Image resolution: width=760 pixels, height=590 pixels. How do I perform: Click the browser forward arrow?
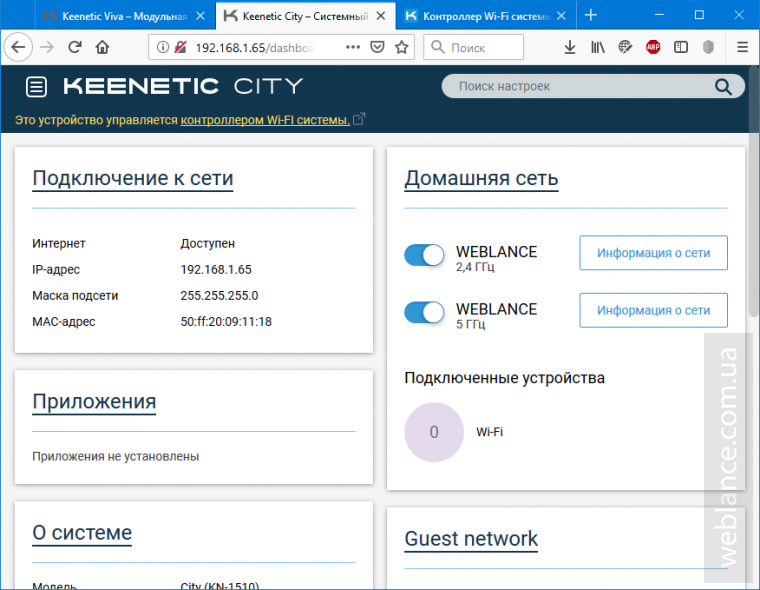click(47, 47)
